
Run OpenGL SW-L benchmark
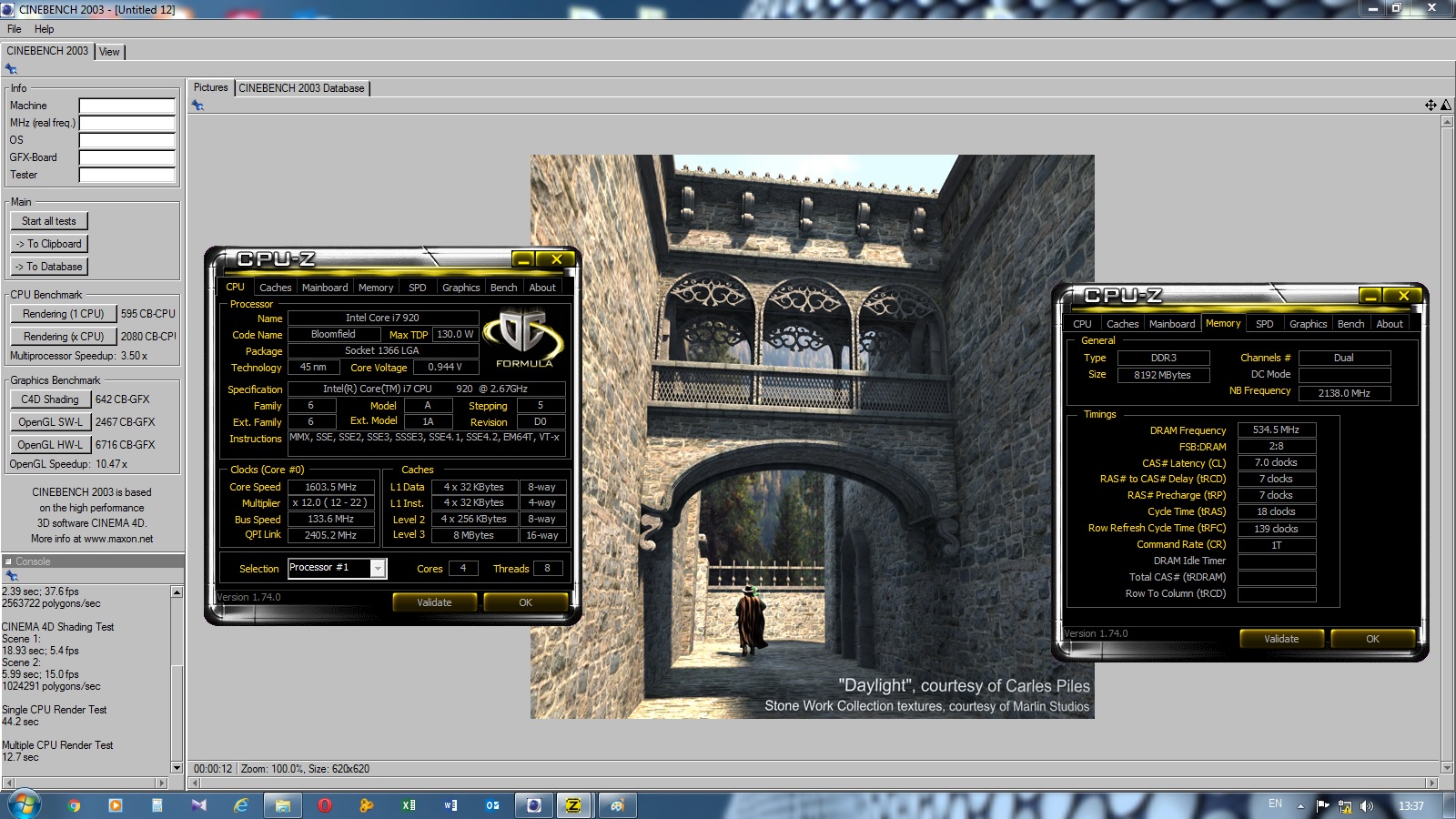[x=50, y=422]
